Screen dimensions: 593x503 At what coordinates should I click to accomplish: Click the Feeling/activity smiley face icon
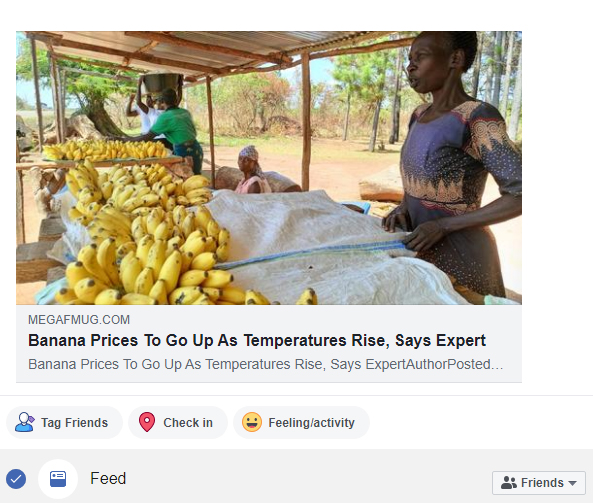tap(252, 422)
